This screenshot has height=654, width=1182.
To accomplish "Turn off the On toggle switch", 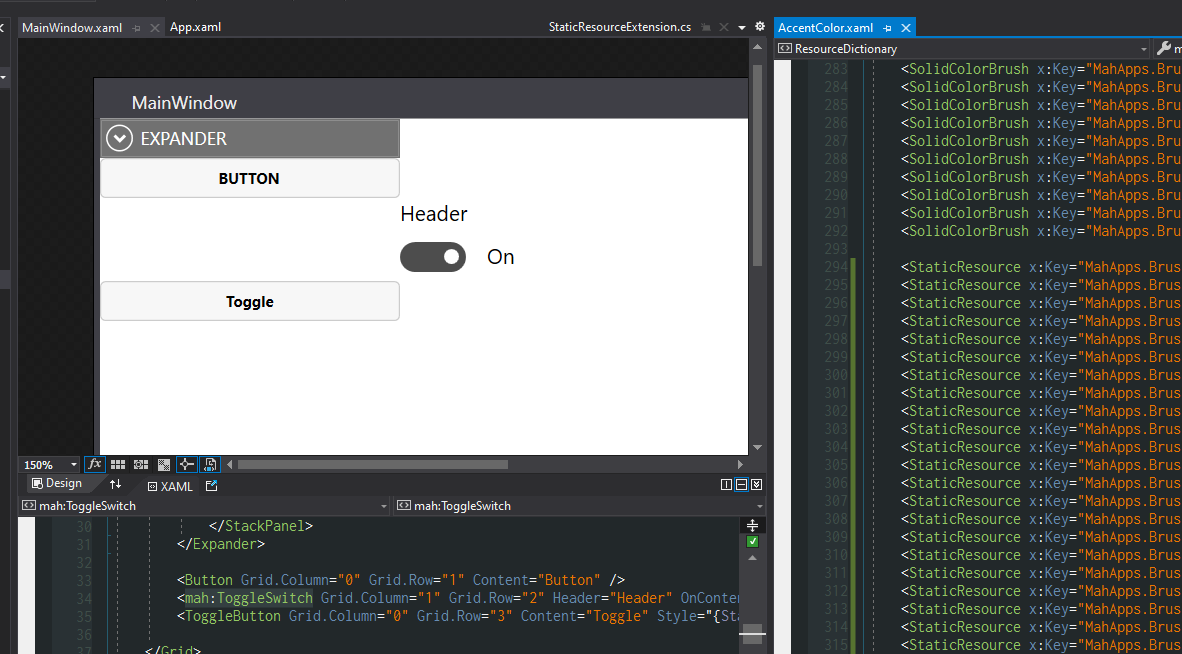I will pos(433,257).
